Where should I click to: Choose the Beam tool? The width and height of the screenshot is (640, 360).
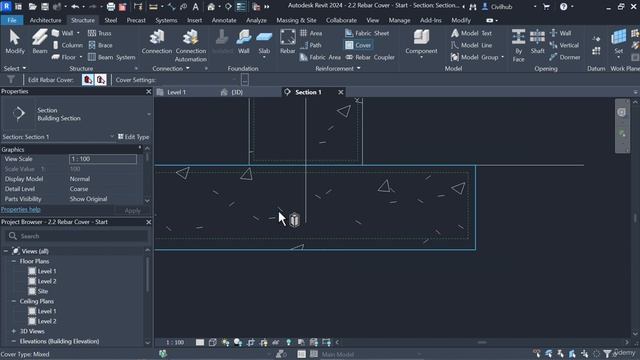coord(40,42)
